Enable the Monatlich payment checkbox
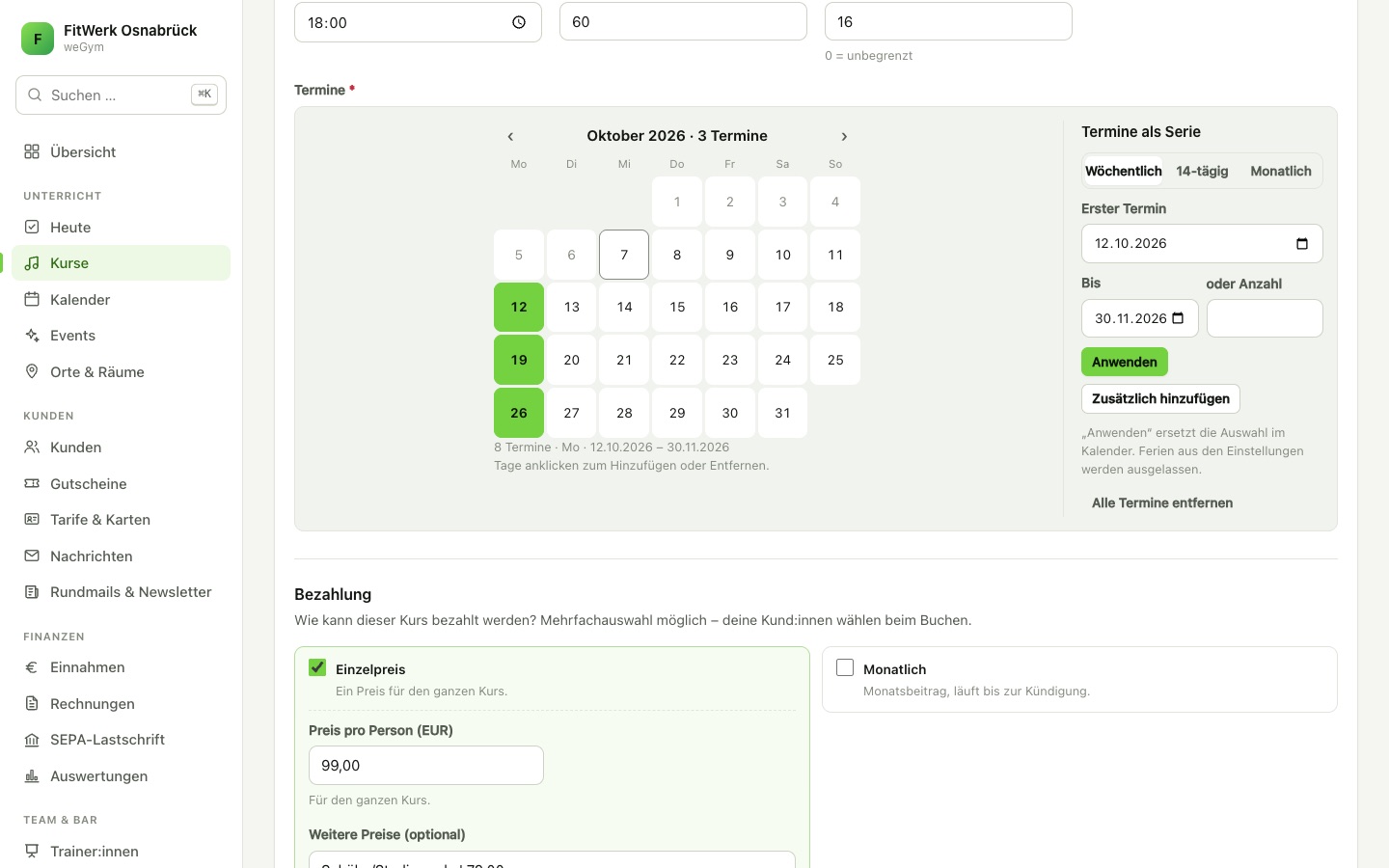Image resolution: width=1389 pixels, height=868 pixels. point(845,667)
